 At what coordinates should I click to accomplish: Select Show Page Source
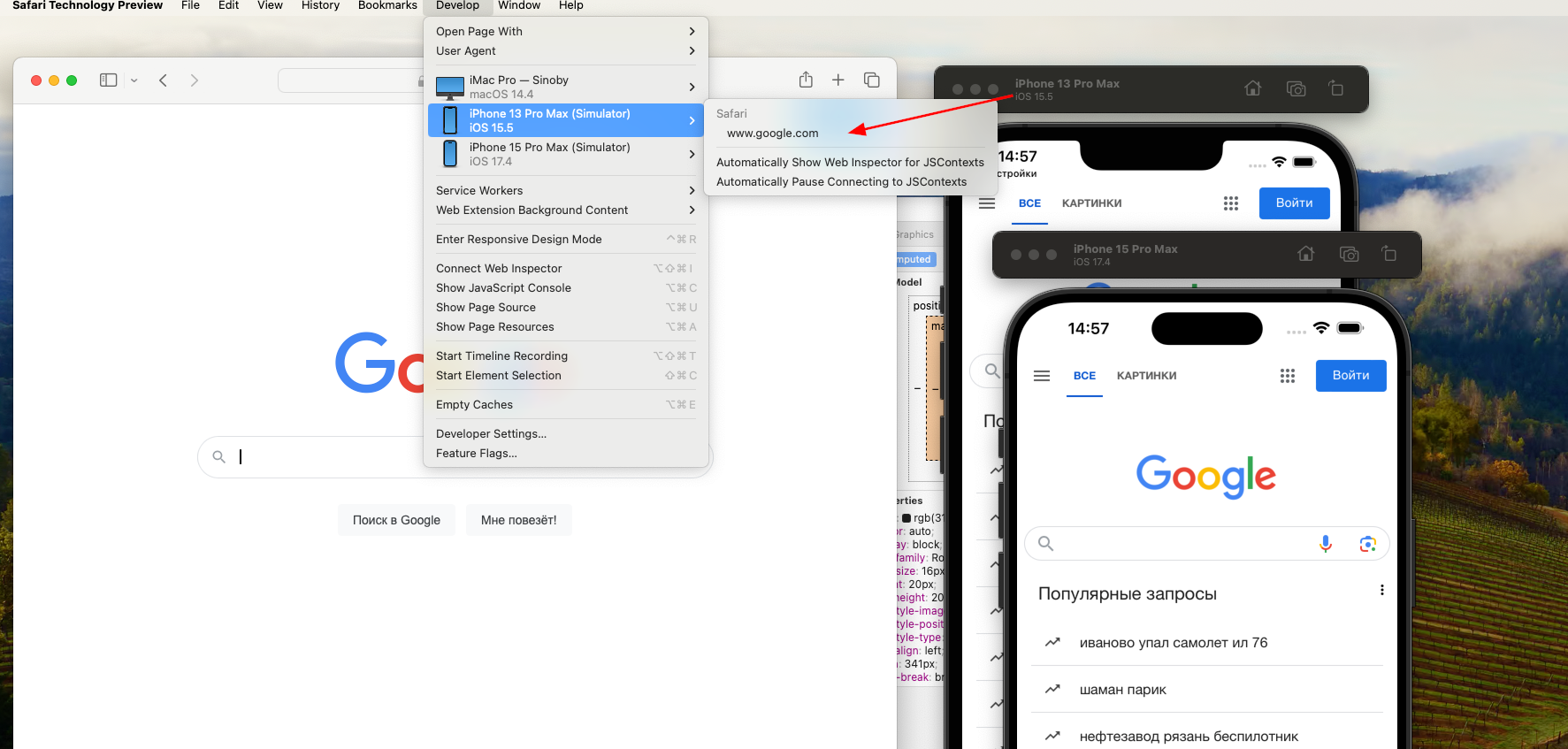click(x=566, y=307)
